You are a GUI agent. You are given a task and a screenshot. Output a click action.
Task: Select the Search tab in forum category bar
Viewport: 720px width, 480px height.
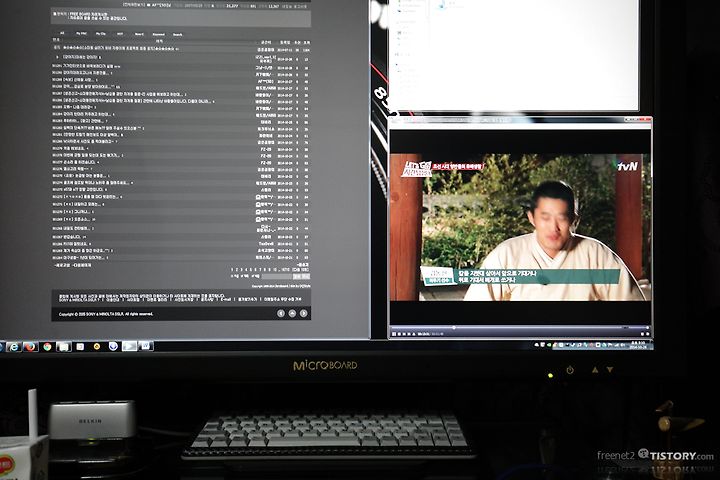(177, 34)
